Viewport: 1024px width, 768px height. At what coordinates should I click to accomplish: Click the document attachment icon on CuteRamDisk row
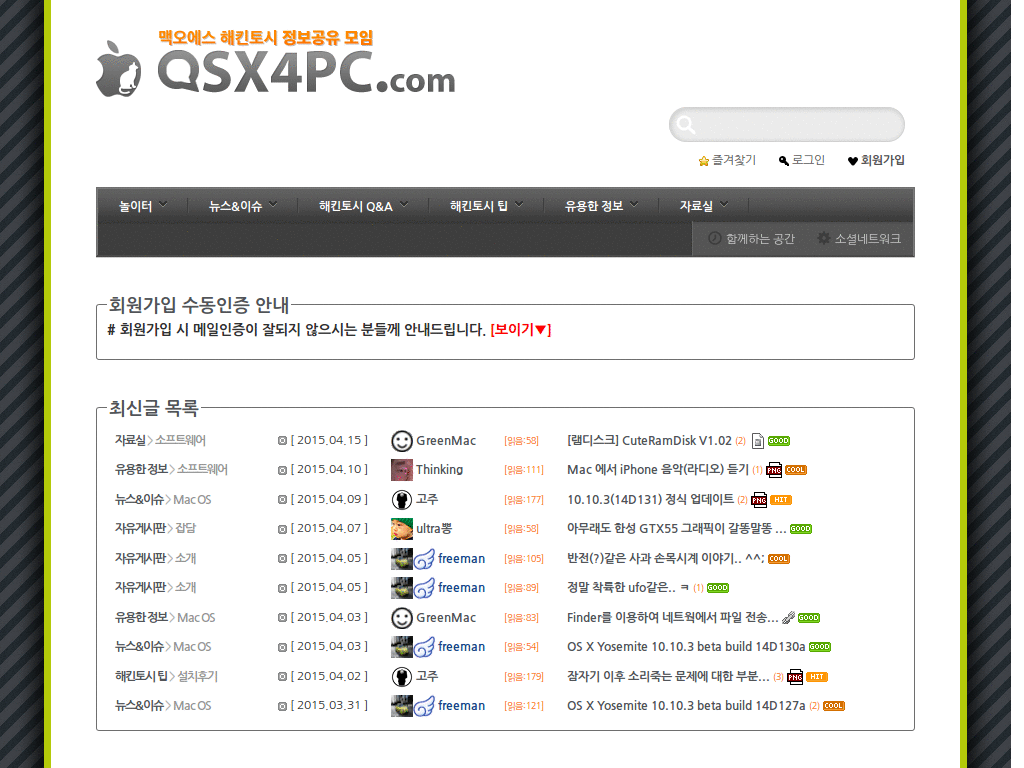click(758, 441)
